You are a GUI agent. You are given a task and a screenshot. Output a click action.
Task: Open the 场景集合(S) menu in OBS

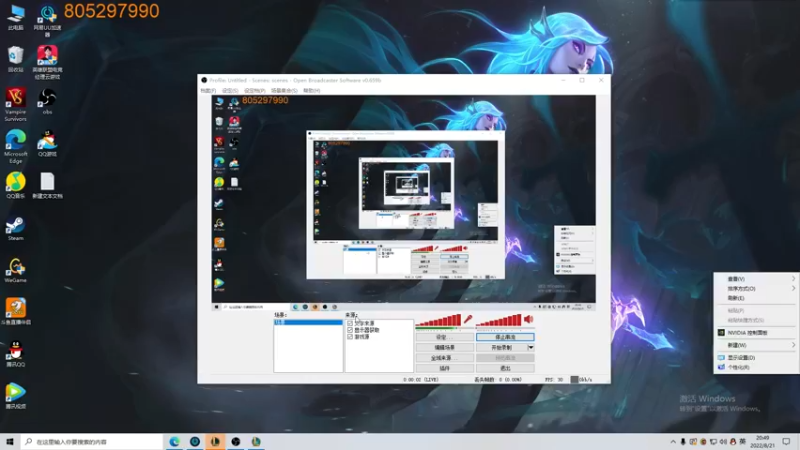284,90
